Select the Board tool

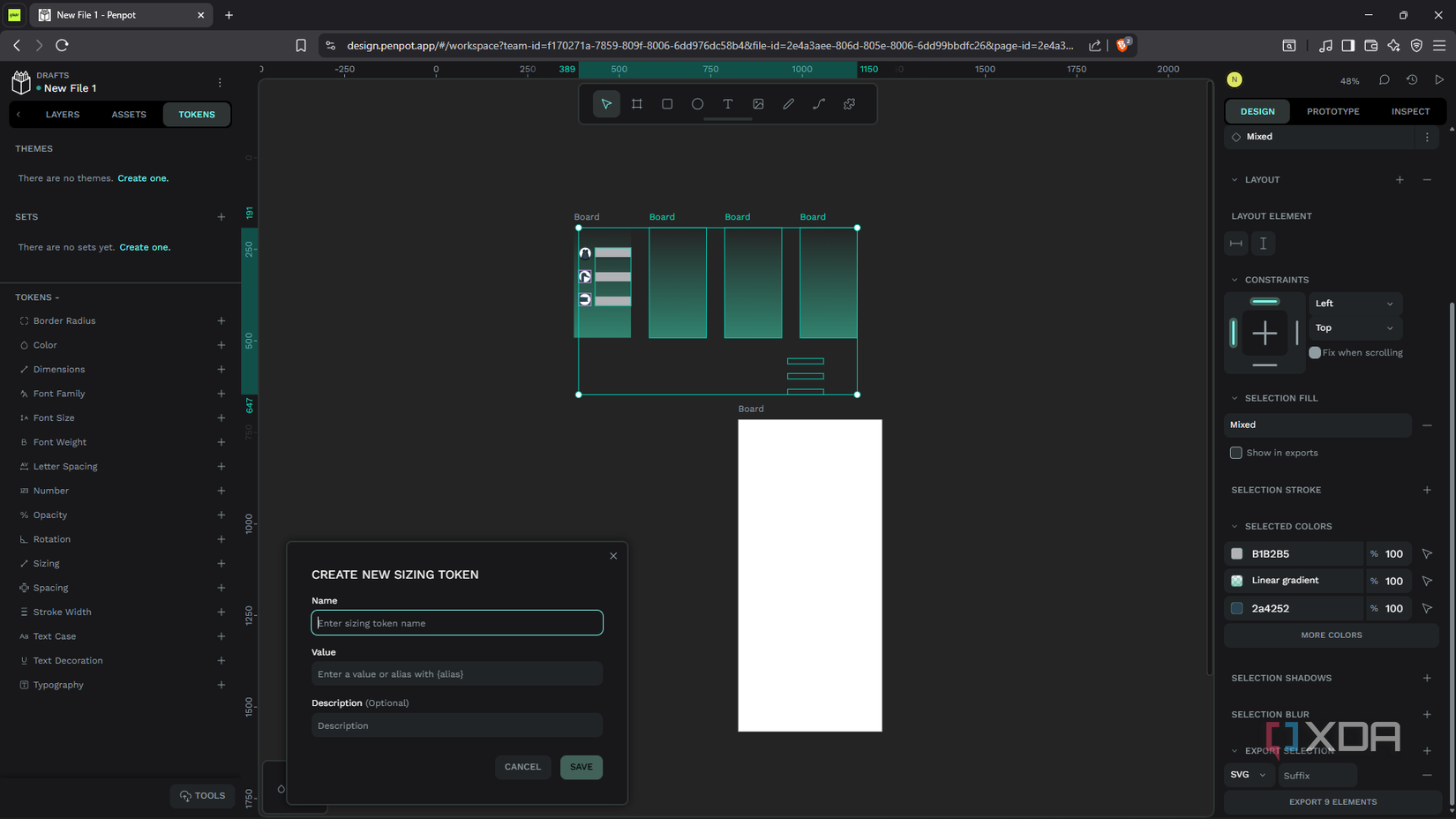click(x=637, y=104)
